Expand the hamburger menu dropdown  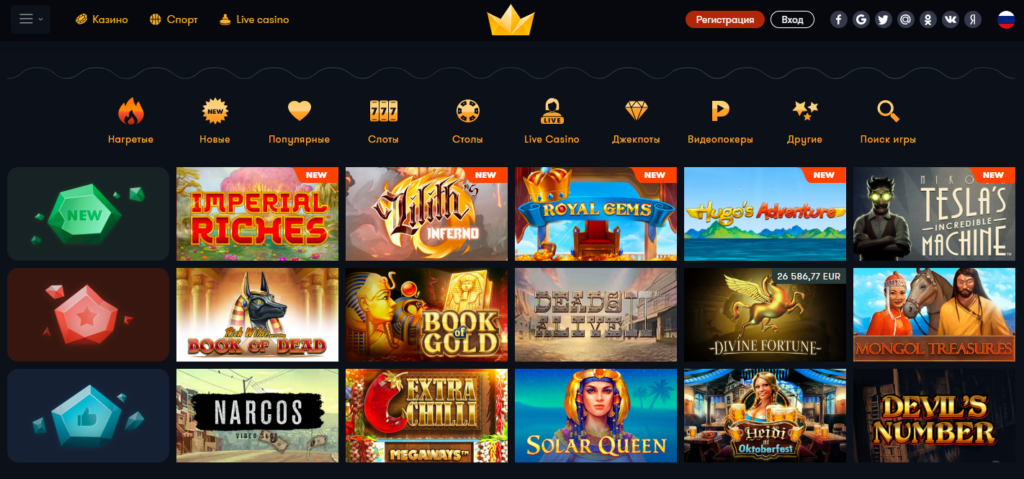(31, 20)
